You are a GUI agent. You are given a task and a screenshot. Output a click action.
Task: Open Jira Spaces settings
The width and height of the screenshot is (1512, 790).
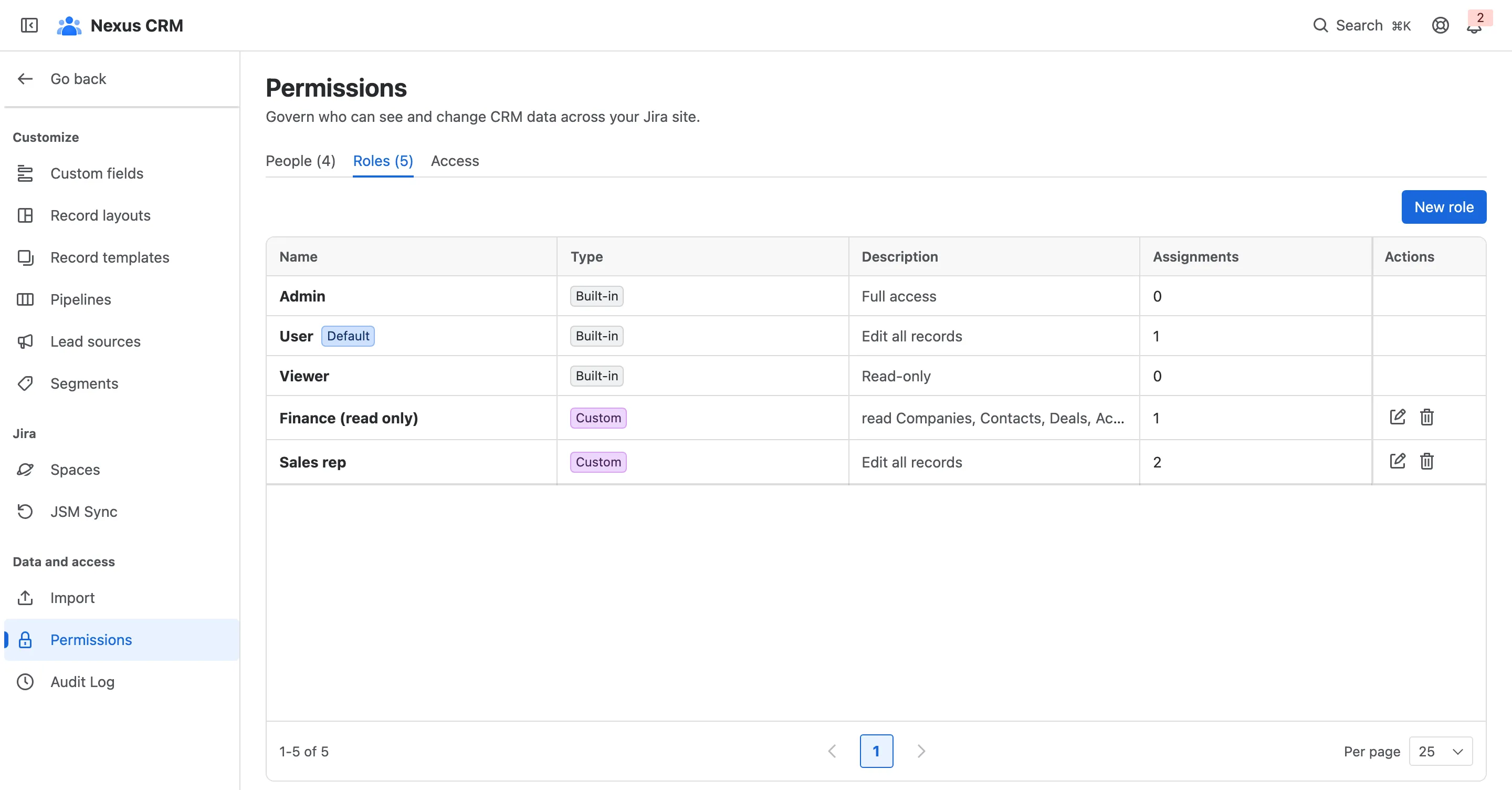pyautogui.click(x=121, y=470)
